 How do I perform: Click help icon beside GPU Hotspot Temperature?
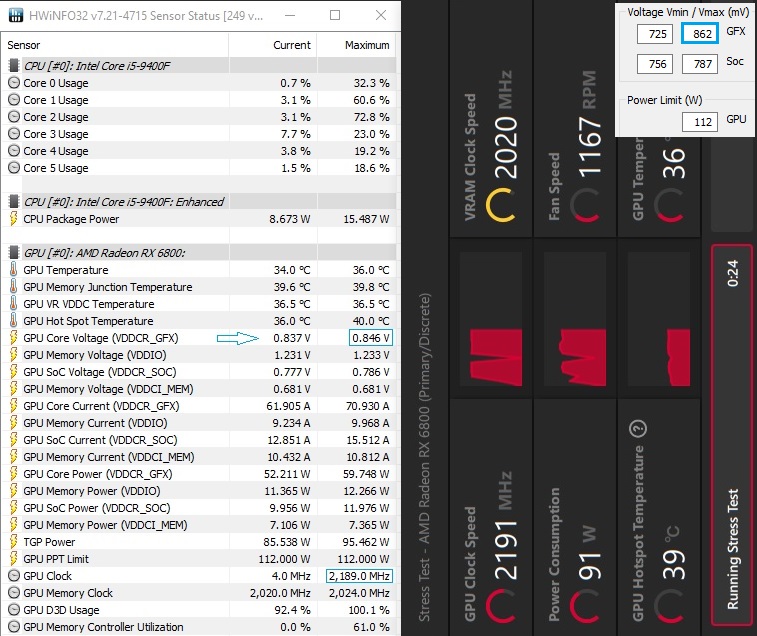[x=638, y=428]
